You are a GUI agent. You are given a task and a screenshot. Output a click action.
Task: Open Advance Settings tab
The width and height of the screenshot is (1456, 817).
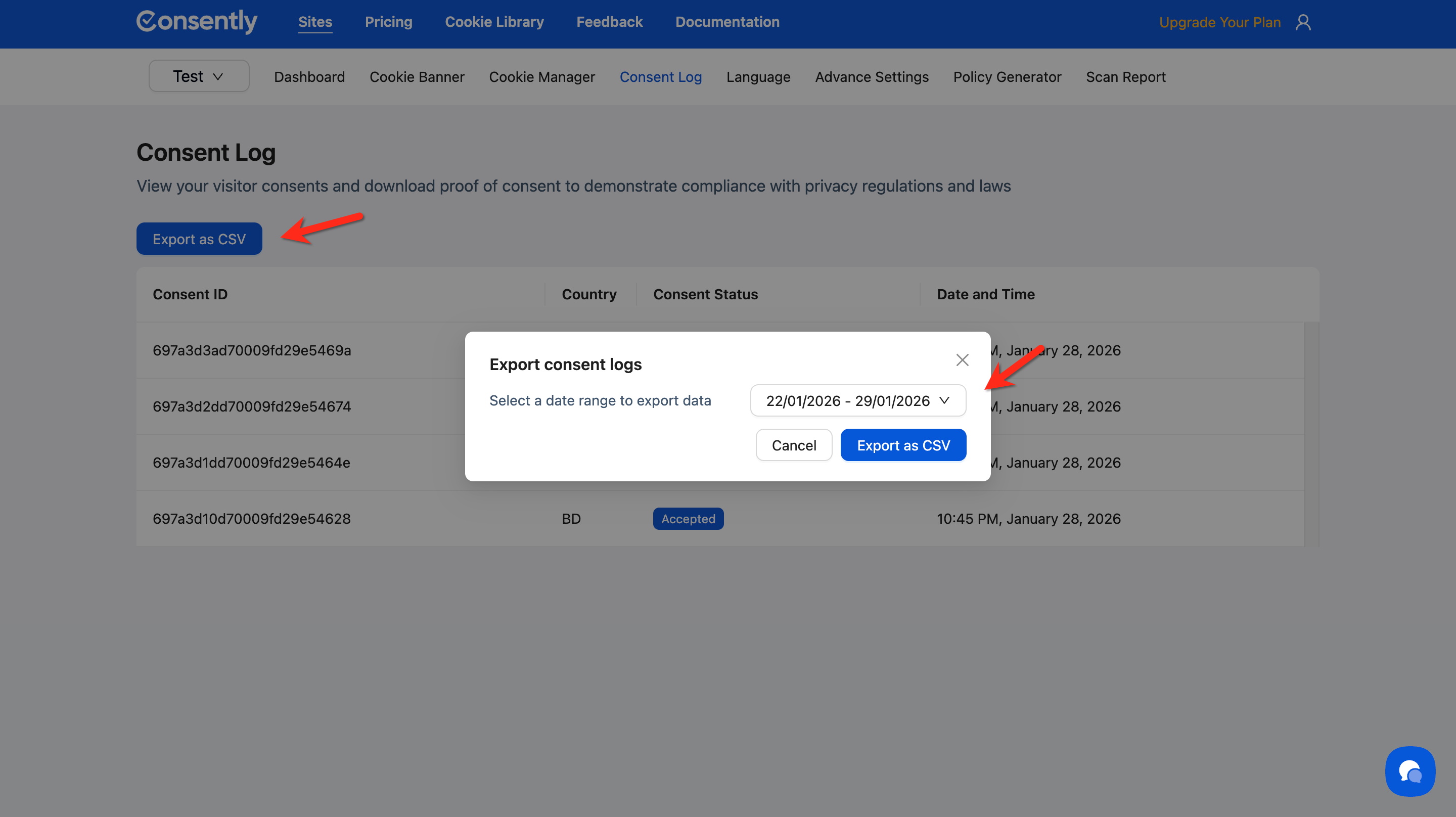tap(872, 77)
